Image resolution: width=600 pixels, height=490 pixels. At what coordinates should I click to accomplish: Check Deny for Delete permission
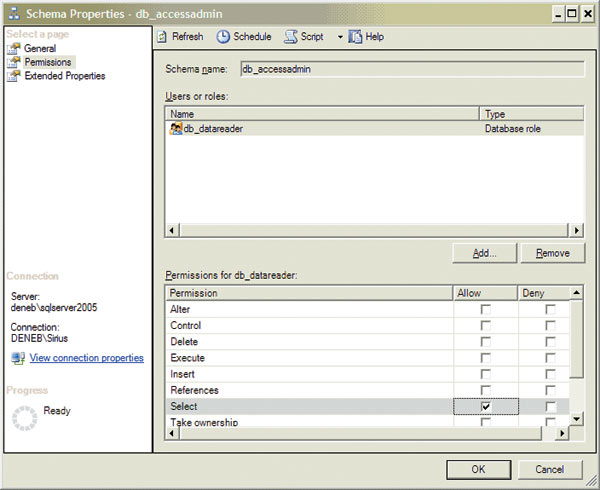coord(550,342)
